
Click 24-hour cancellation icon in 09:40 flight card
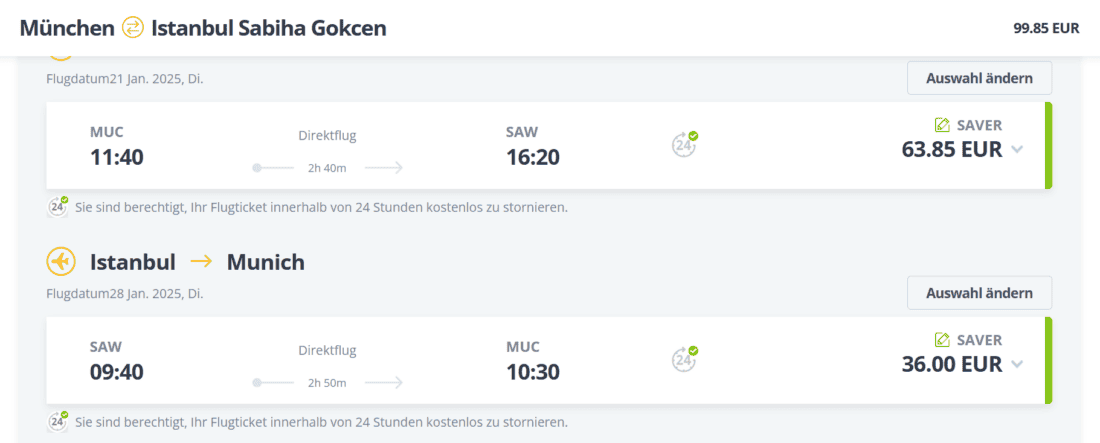click(x=684, y=359)
